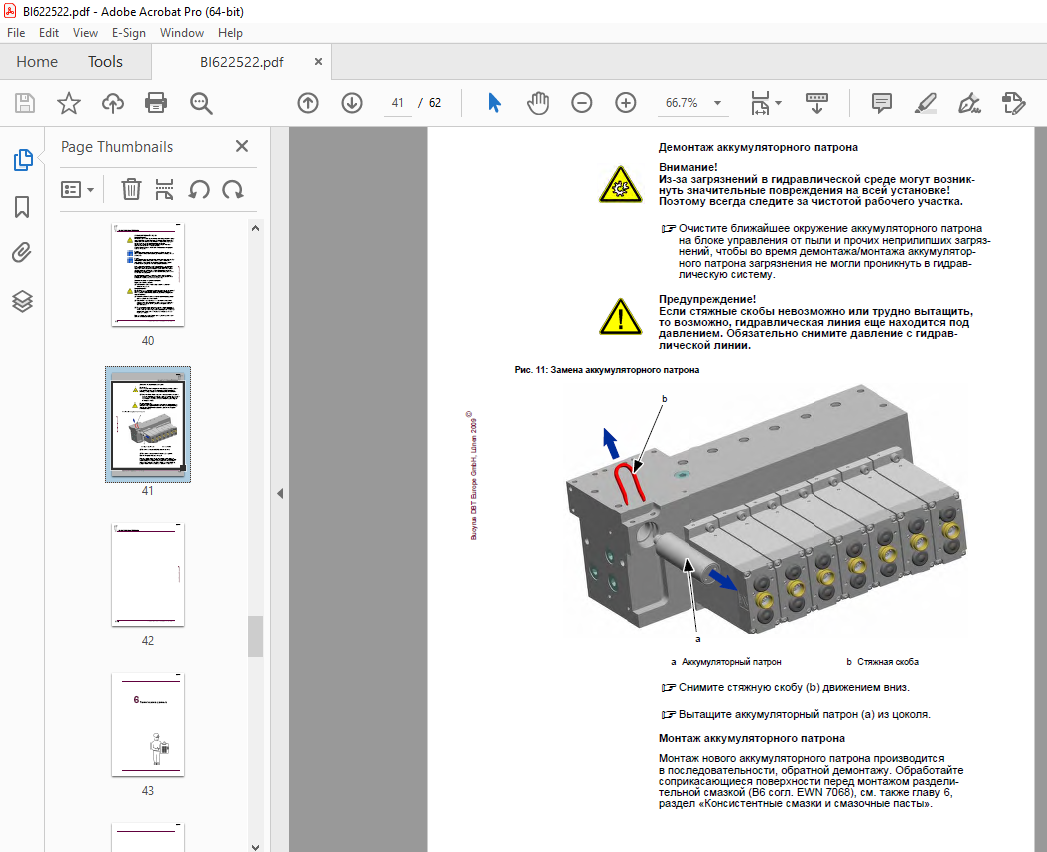Open the Attachments paperclip panel
Screen dimensions: 1047x852
pyautogui.click(x=22, y=253)
